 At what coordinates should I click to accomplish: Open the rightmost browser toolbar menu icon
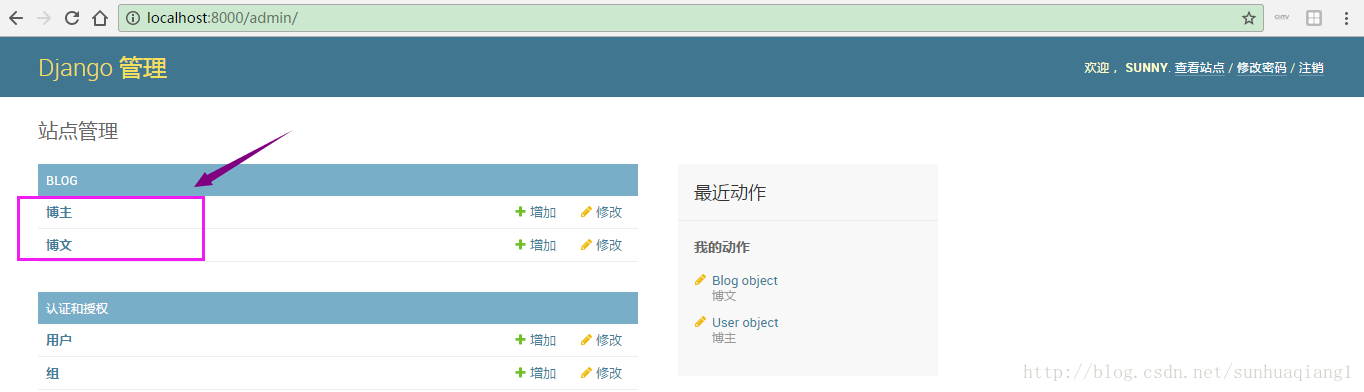1346,18
